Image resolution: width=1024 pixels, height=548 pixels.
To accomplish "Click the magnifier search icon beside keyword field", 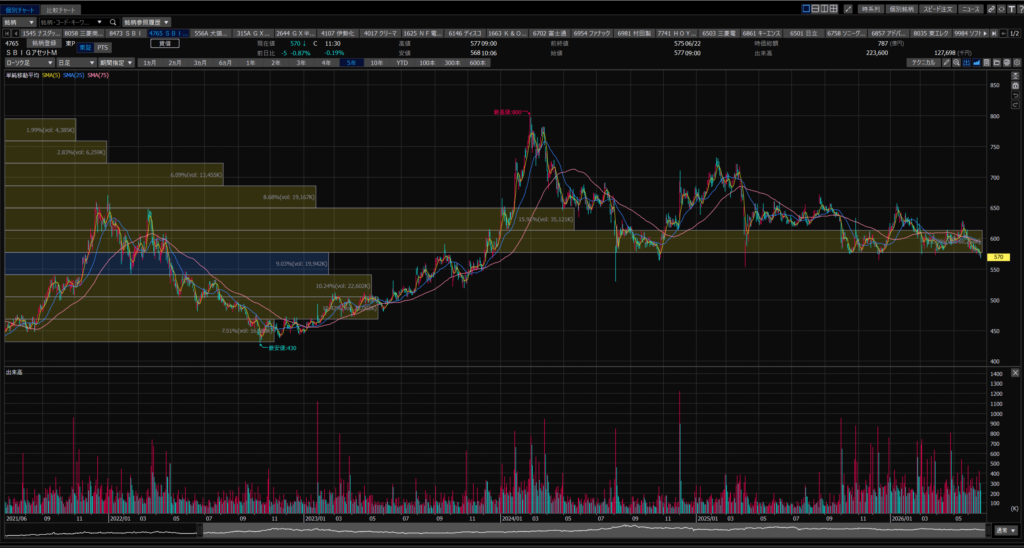I will click(x=112, y=22).
